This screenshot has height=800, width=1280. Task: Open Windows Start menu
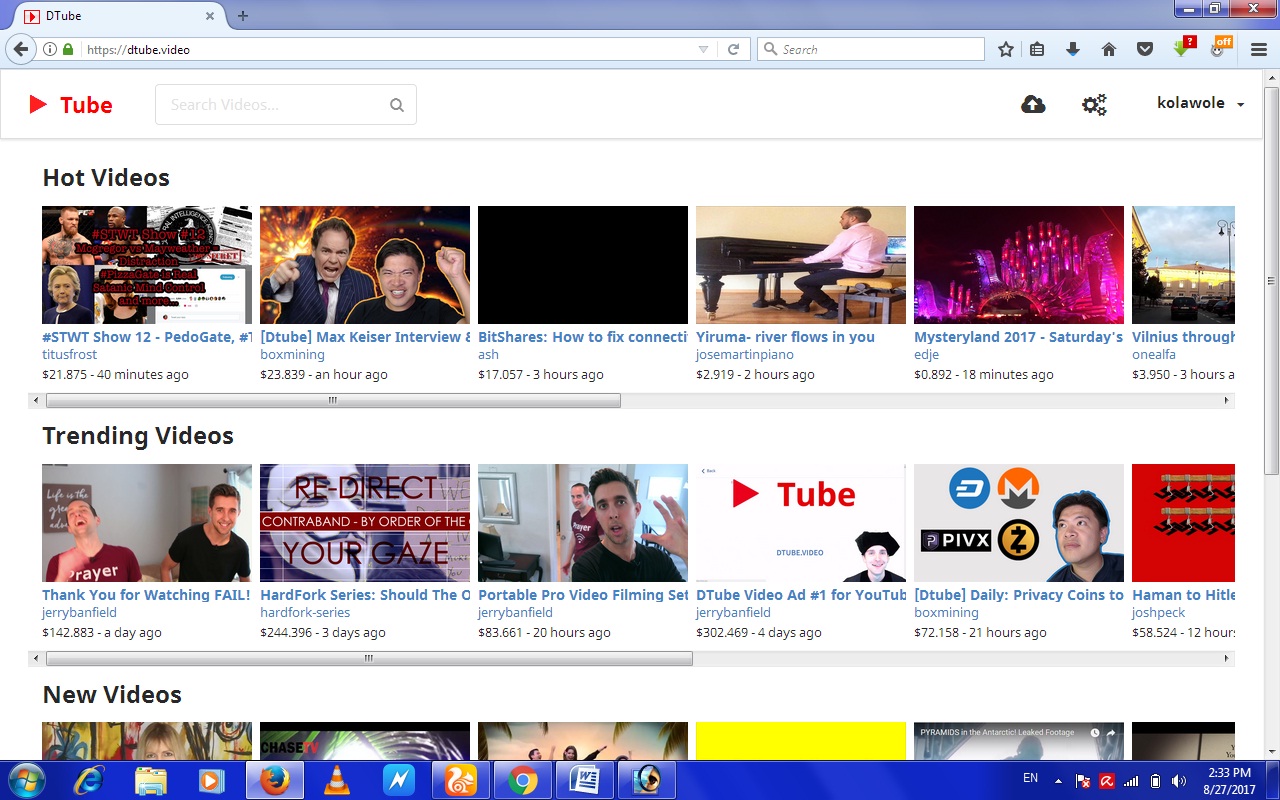[x=26, y=780]
